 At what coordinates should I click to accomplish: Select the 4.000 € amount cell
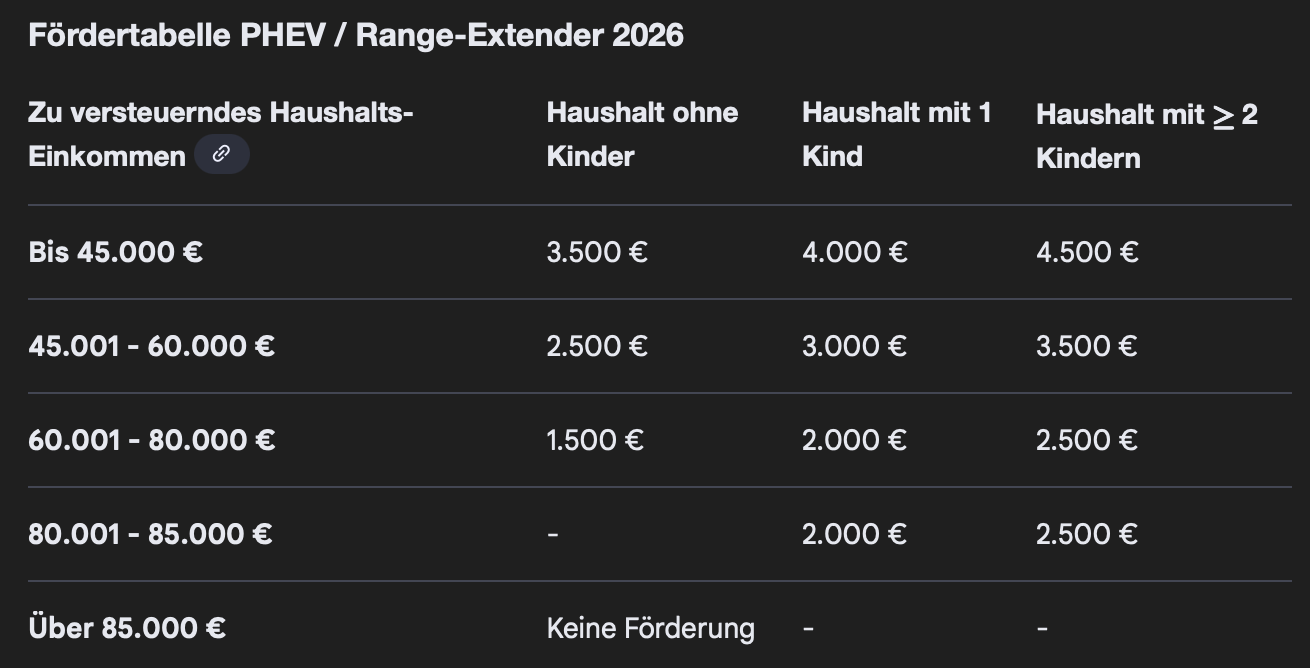pos(854,251)
